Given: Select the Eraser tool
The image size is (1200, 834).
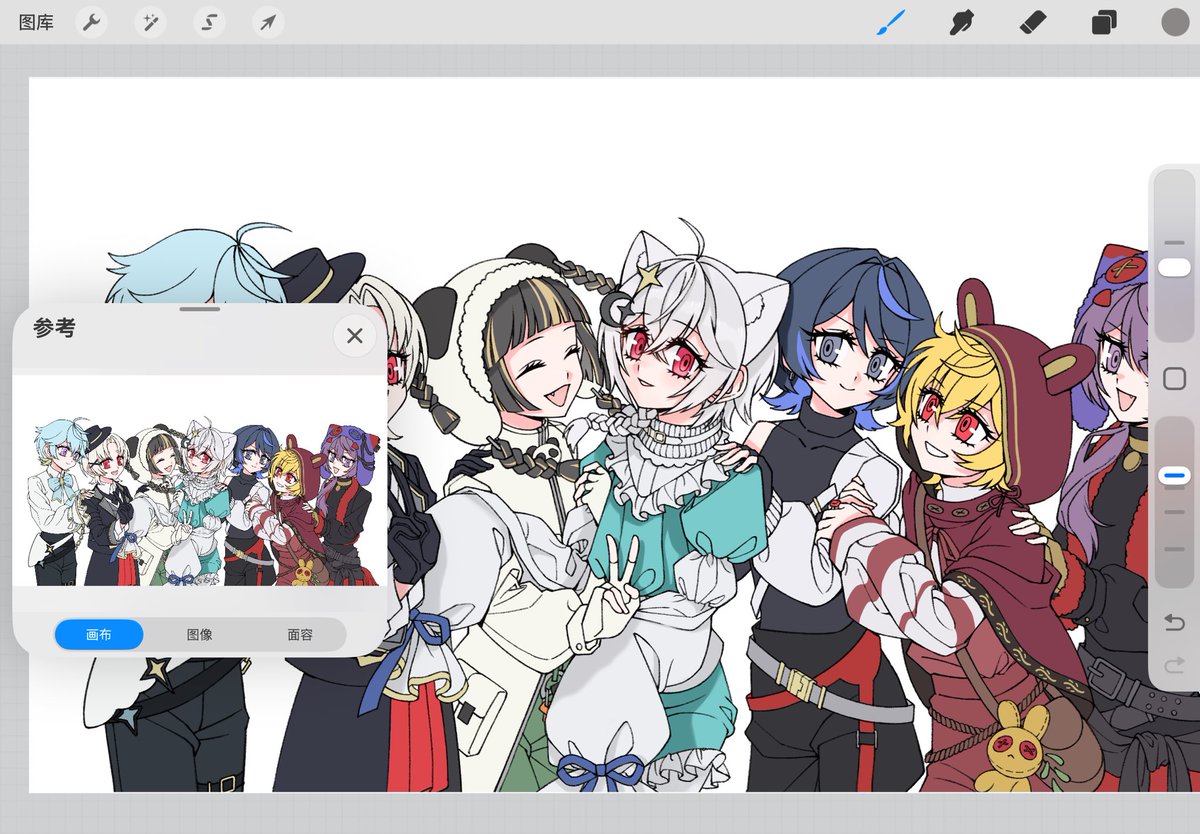Looking at the screenshot, I should point(1033,22).
